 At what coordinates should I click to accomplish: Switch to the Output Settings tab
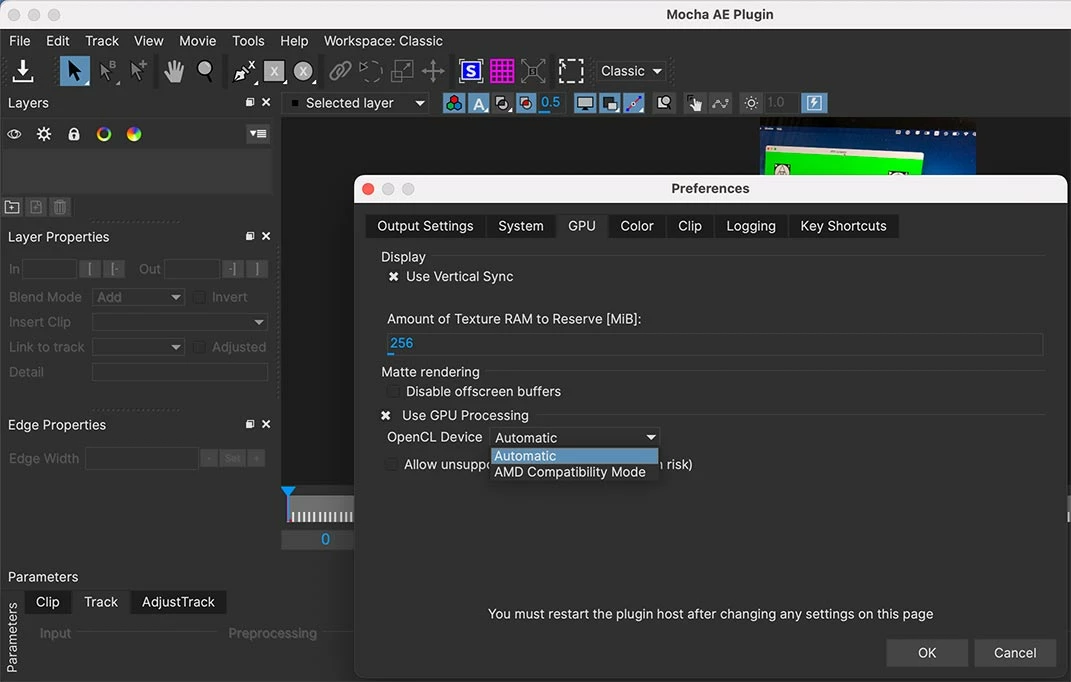coord(426,226)
